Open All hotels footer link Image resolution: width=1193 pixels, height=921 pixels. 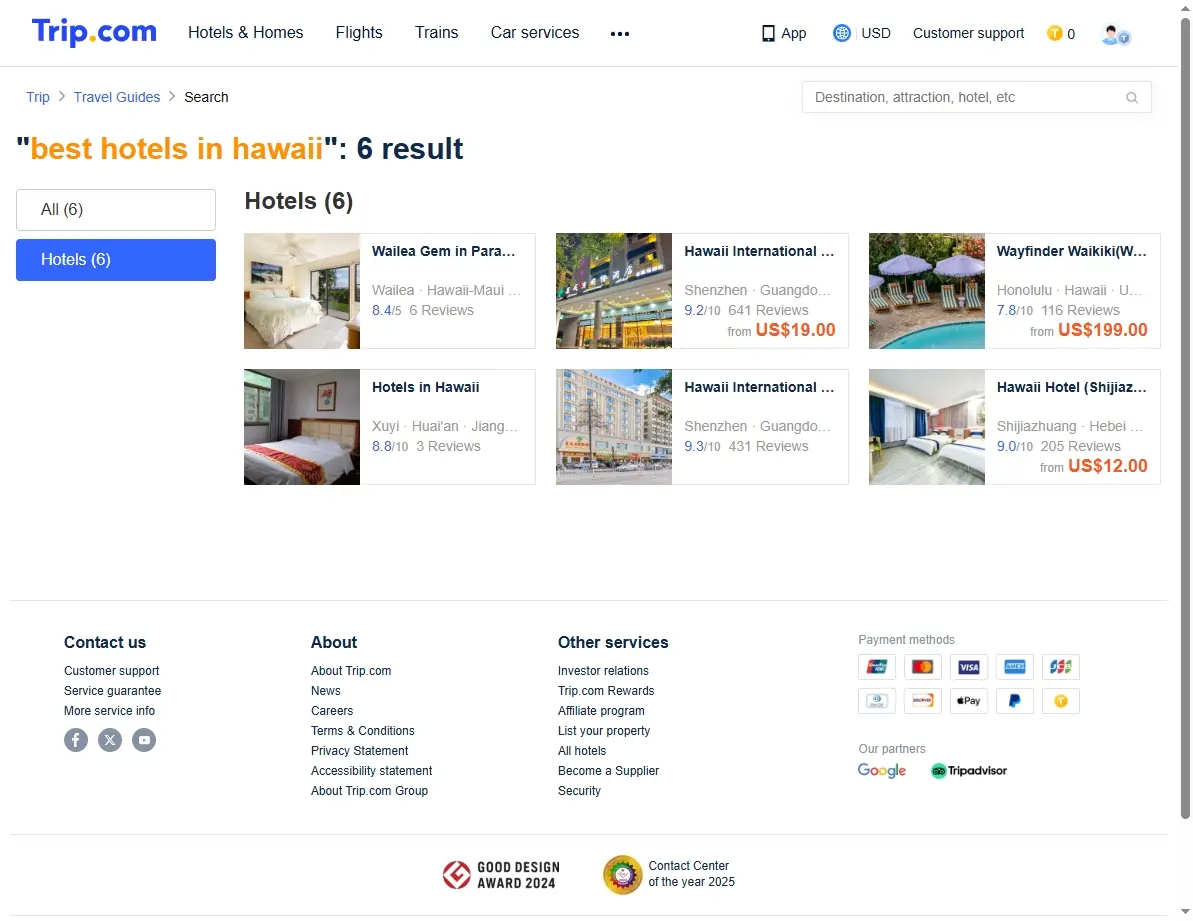click(x=582, y=751)
